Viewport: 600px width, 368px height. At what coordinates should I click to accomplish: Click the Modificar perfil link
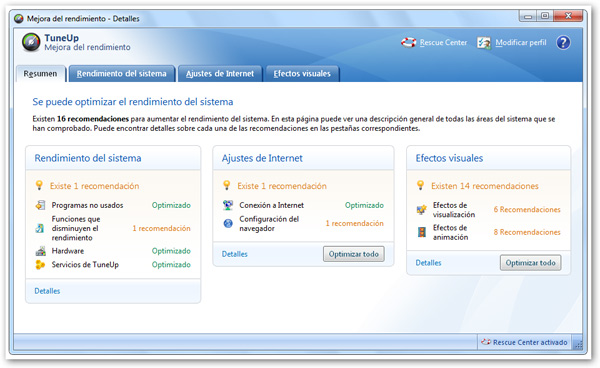521,42
